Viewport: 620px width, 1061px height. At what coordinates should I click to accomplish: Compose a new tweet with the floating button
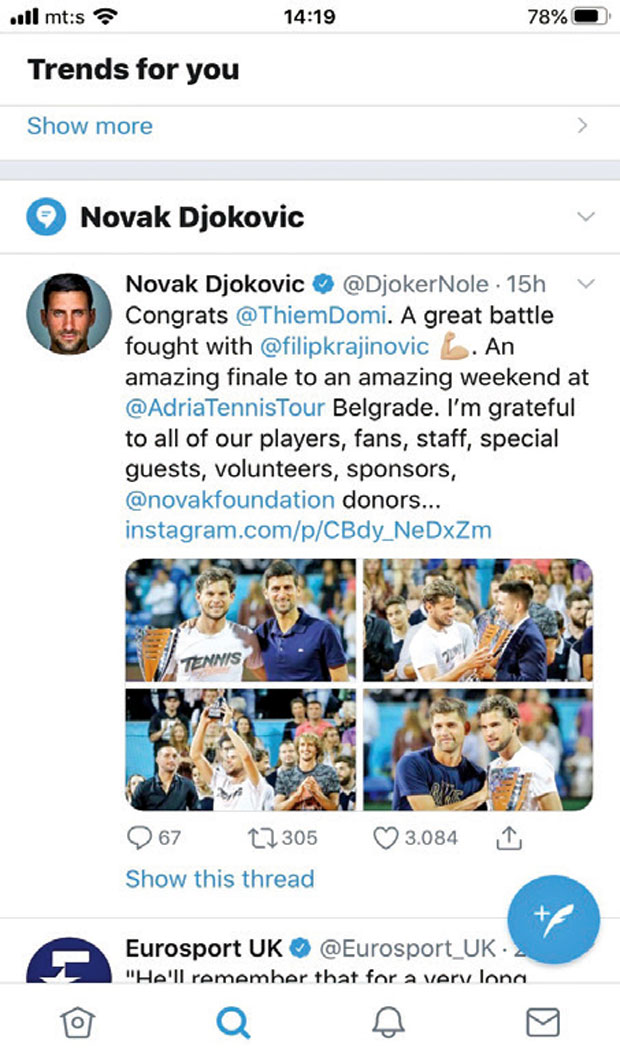(553, 918)
